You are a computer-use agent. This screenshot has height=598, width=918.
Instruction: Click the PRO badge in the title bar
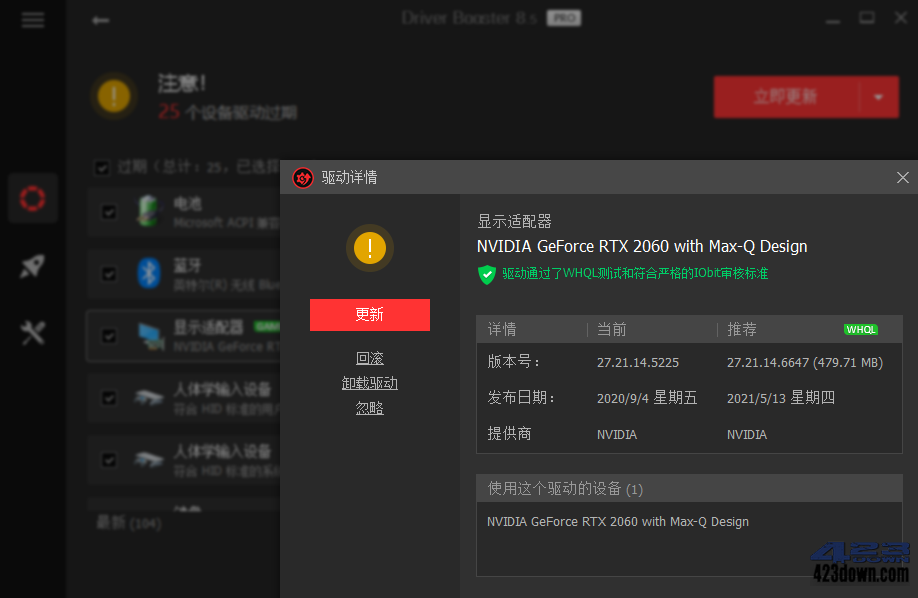pyautogui.click(x=564, y=18)
